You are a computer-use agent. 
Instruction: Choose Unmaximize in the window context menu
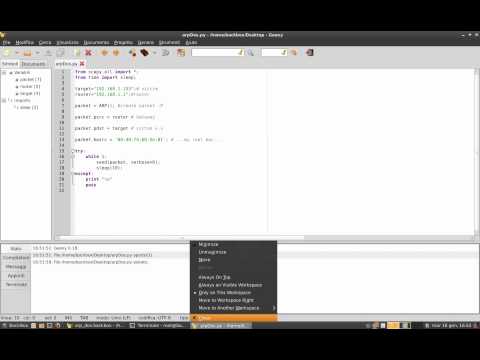(233, 252)
